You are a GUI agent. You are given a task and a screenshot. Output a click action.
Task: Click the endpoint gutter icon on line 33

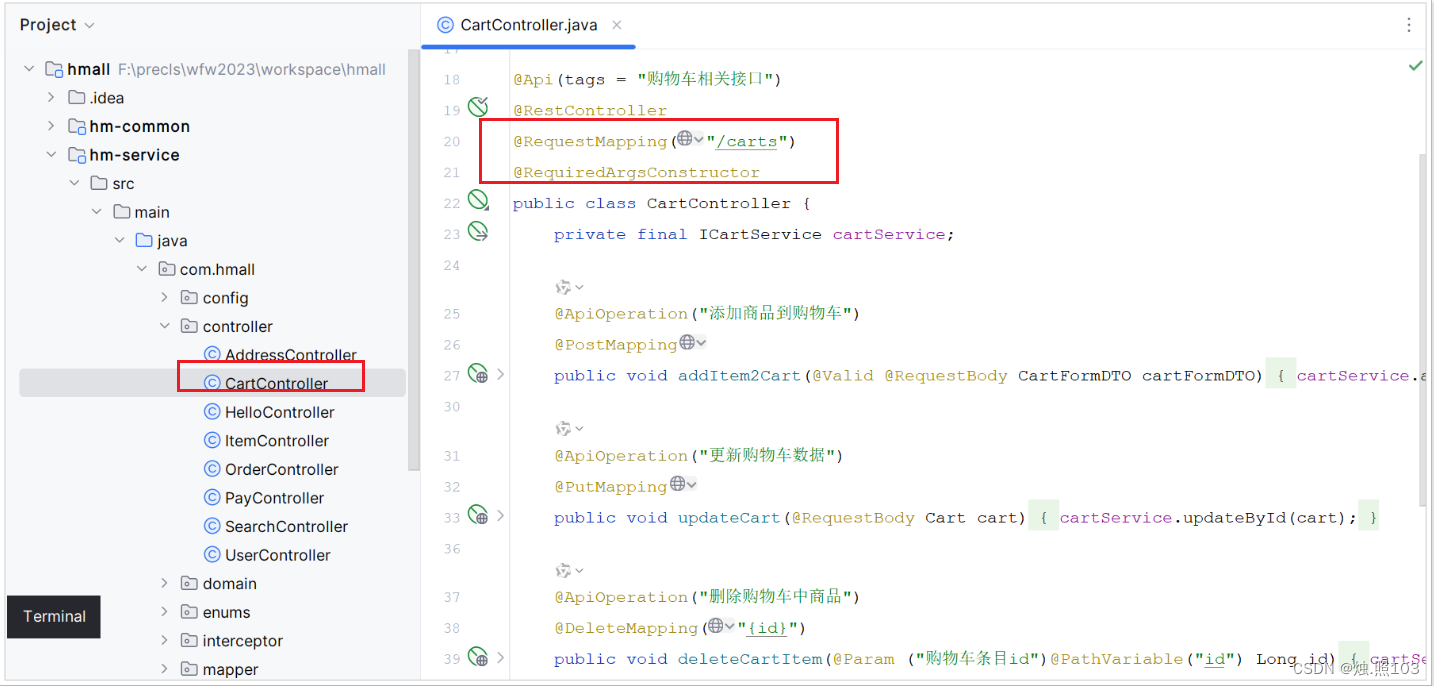pos(478,516)
